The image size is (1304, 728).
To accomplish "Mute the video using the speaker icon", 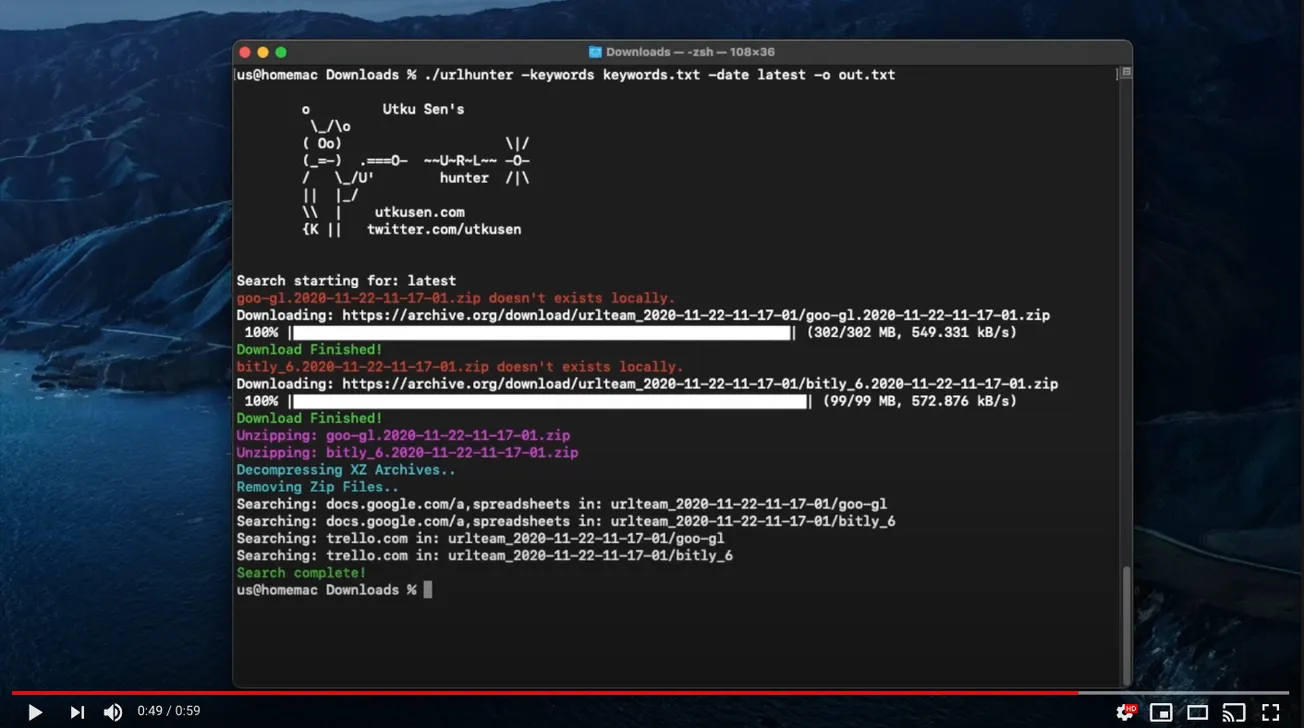I will click(x=113, y=712).
